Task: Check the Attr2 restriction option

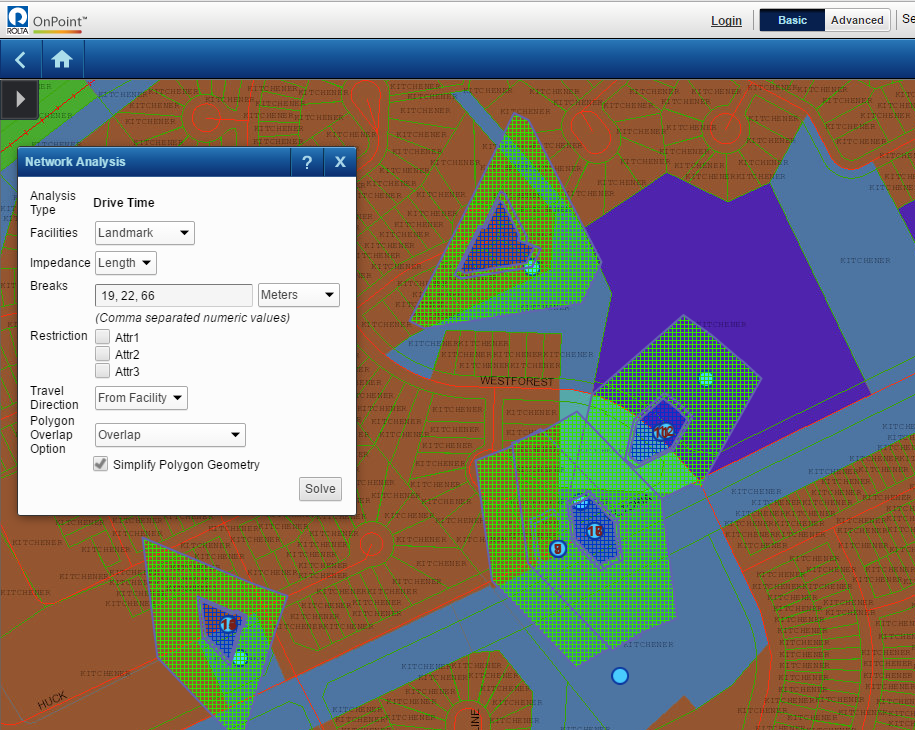Action: 102,354
